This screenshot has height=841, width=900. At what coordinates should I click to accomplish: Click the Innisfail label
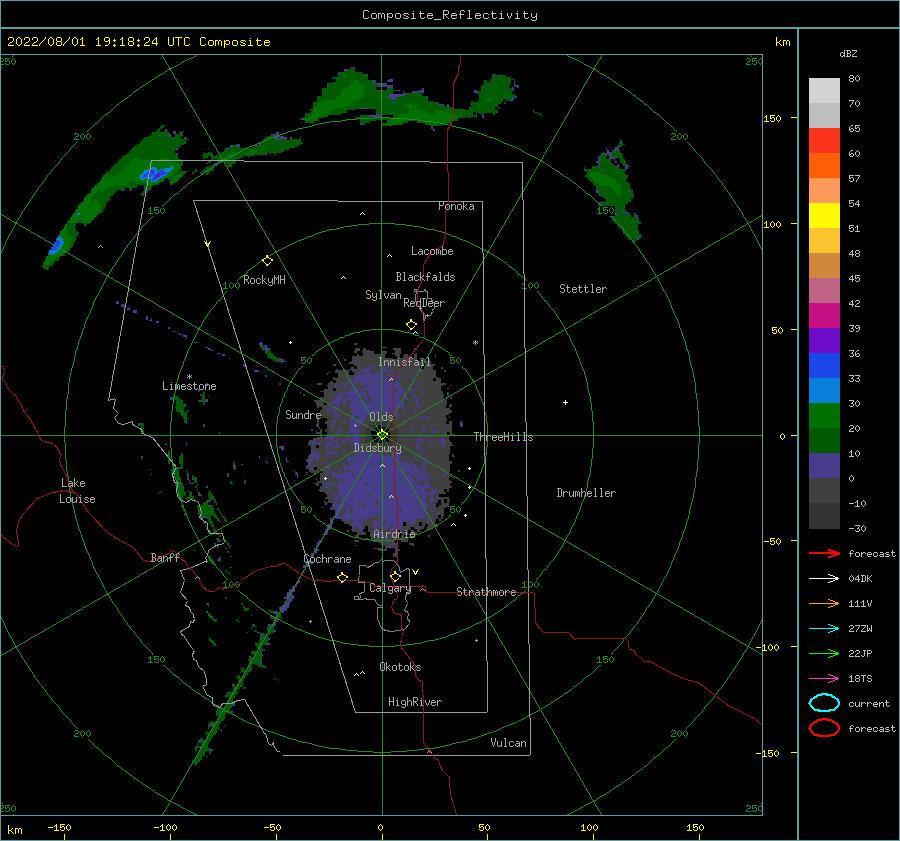[404, 362]
